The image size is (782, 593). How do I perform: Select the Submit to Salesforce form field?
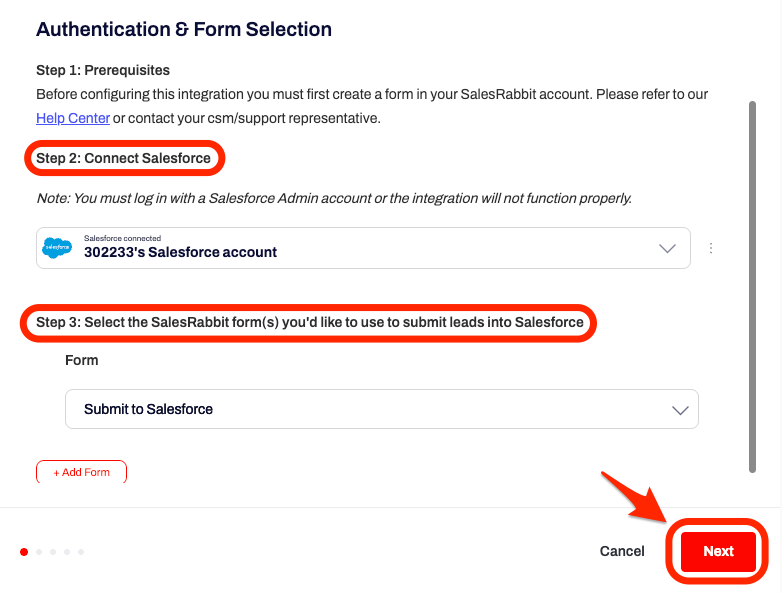[382, 409]
